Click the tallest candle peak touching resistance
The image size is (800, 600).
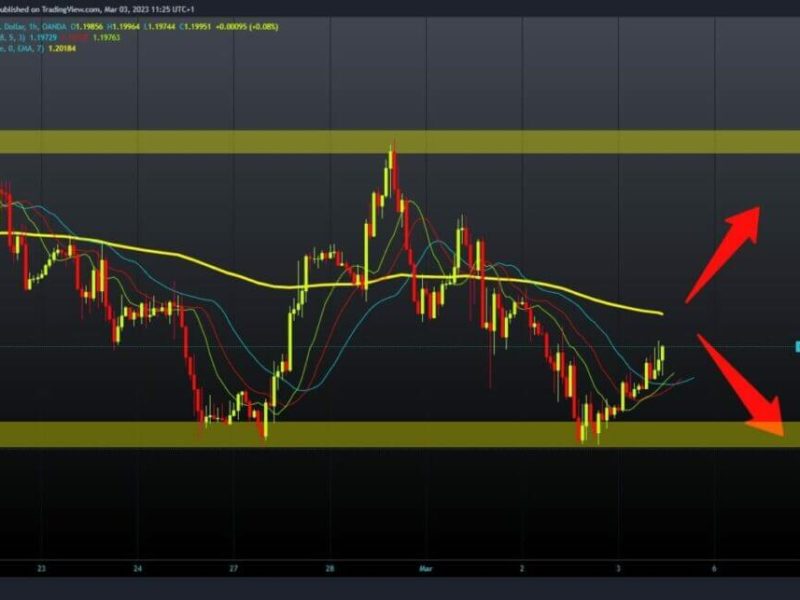393,157
